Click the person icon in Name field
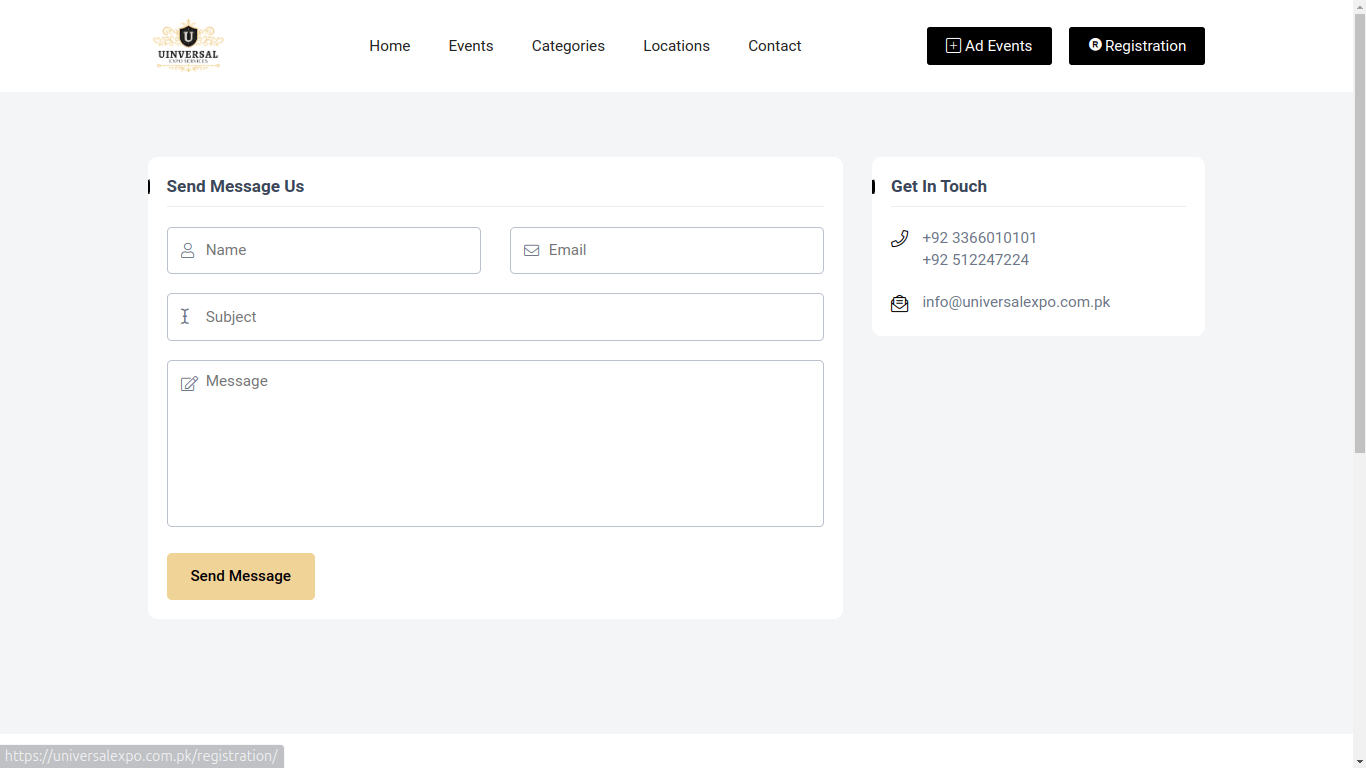 click(187, 250)
